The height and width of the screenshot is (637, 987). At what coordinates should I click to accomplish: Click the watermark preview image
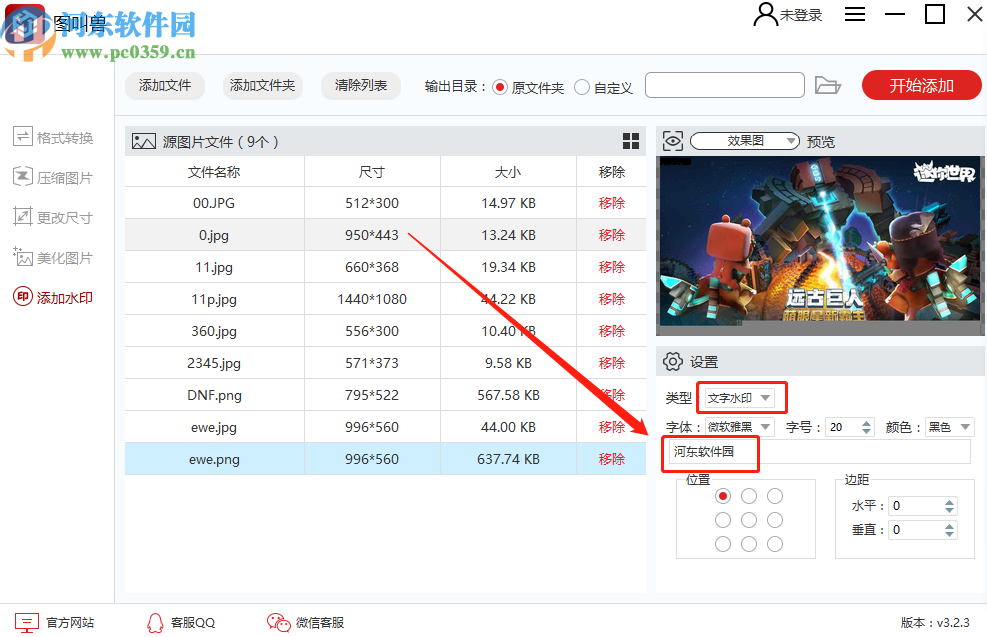820,245
